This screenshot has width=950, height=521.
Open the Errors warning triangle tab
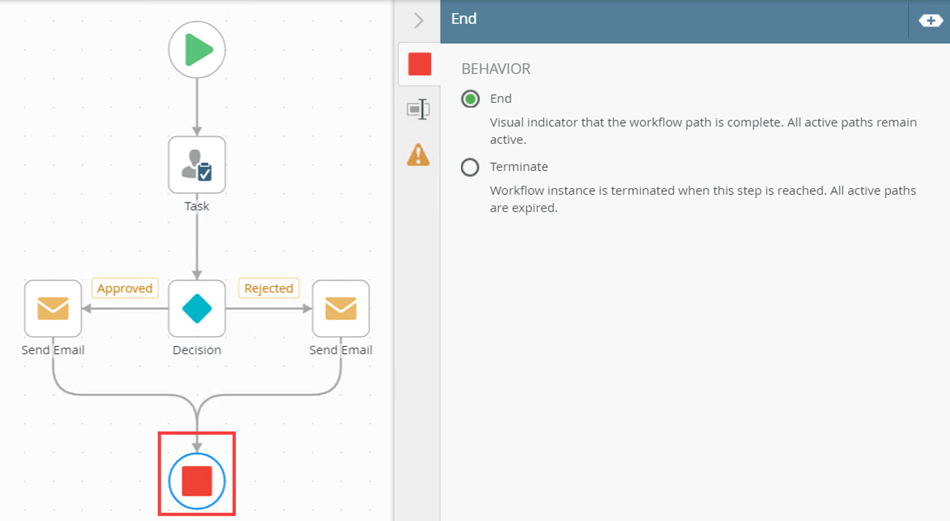[419, 155]
